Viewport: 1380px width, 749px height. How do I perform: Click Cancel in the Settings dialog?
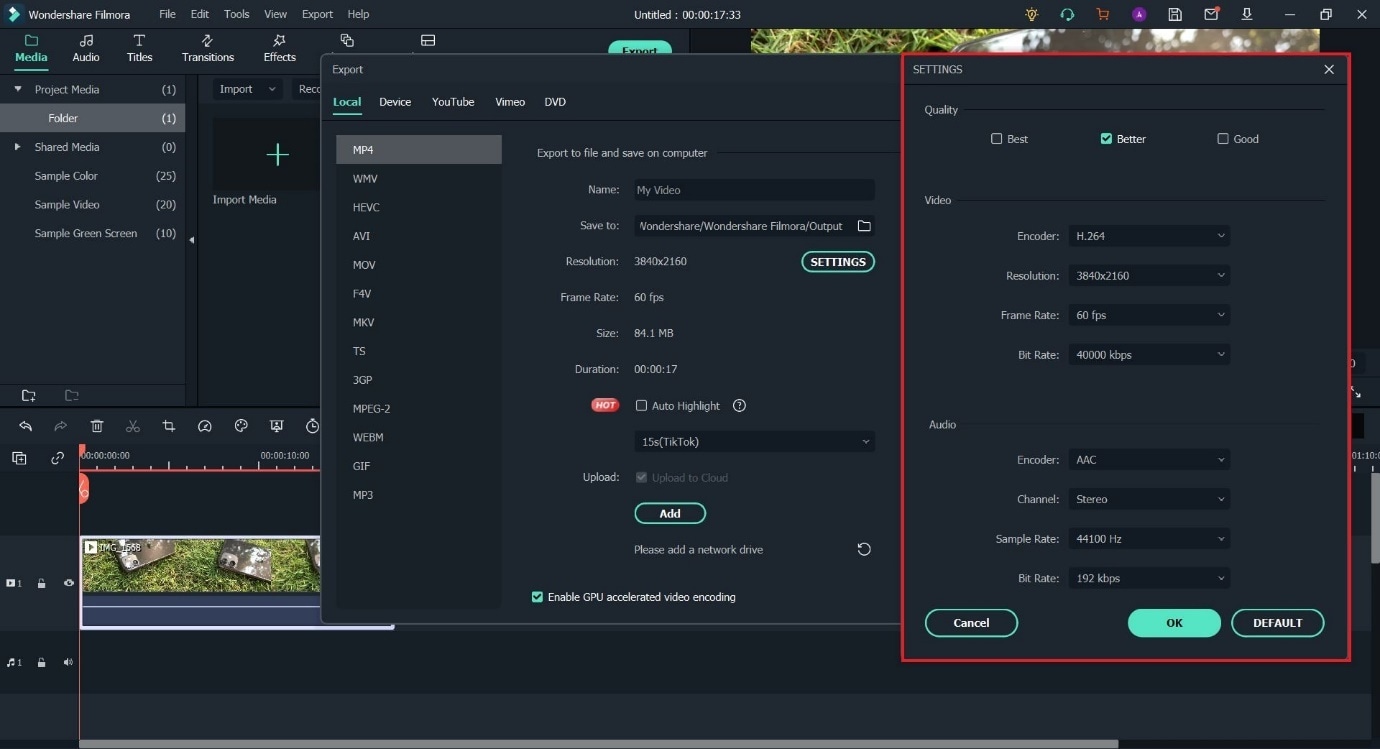point(971,623)
